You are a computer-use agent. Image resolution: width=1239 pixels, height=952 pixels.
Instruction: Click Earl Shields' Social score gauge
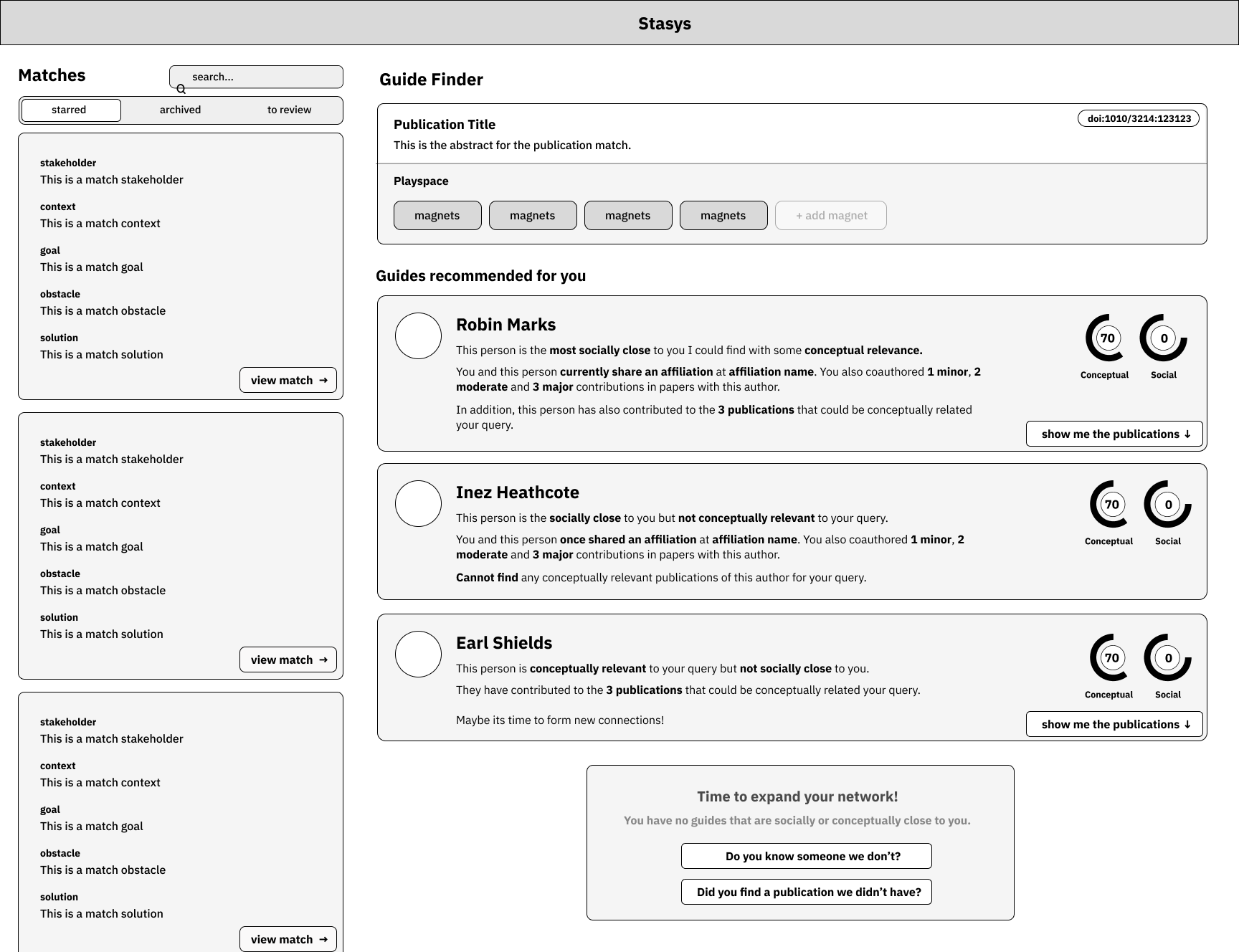pos(1168,658)
